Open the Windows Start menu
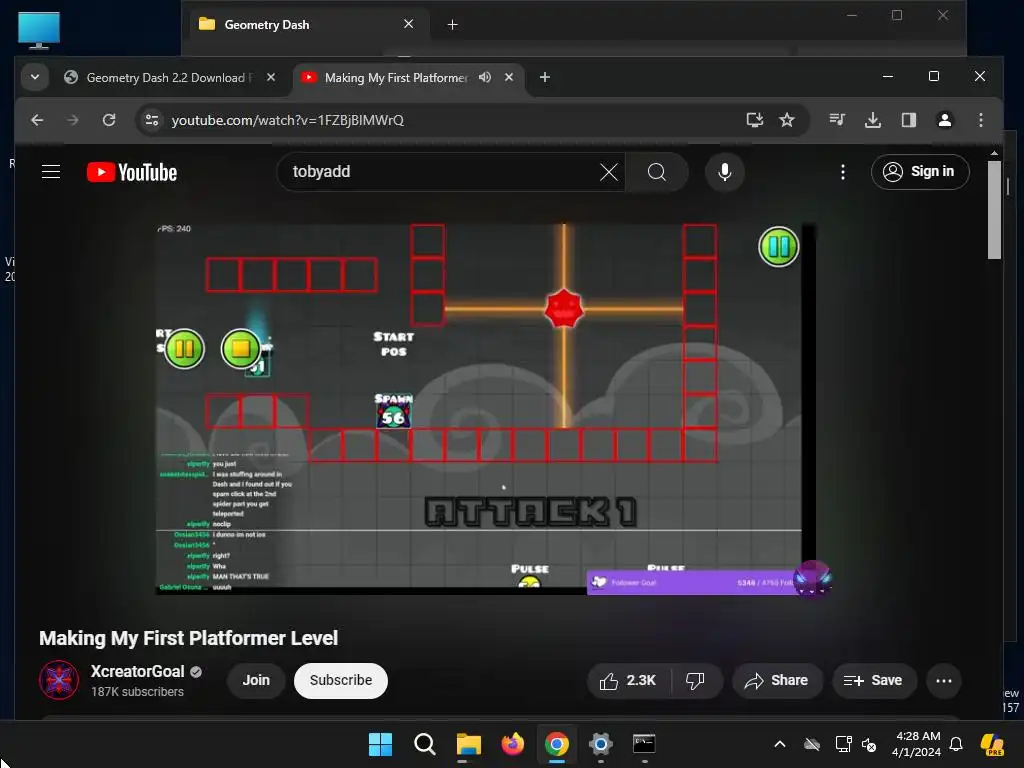Viewport: 1024px width, 768px height. click(x=381, y=744)
